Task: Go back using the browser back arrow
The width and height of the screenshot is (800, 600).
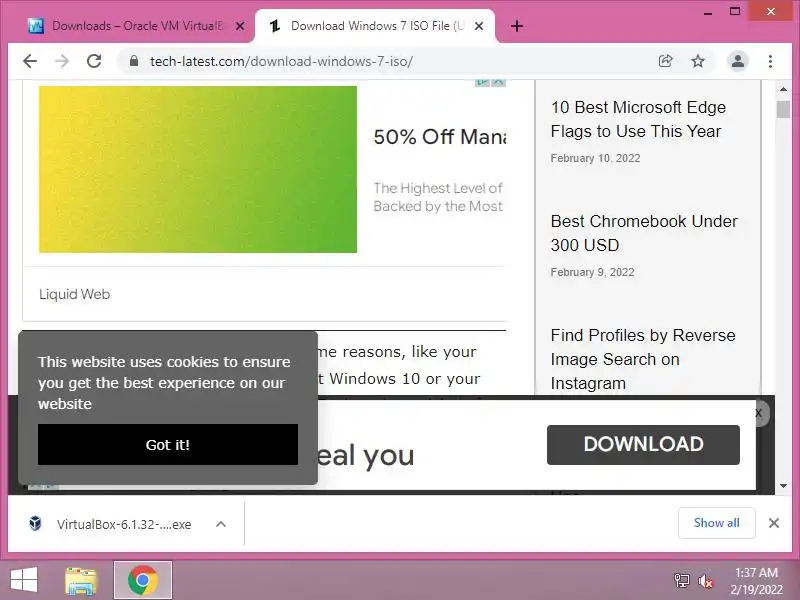Action: (x=30, y=61)
